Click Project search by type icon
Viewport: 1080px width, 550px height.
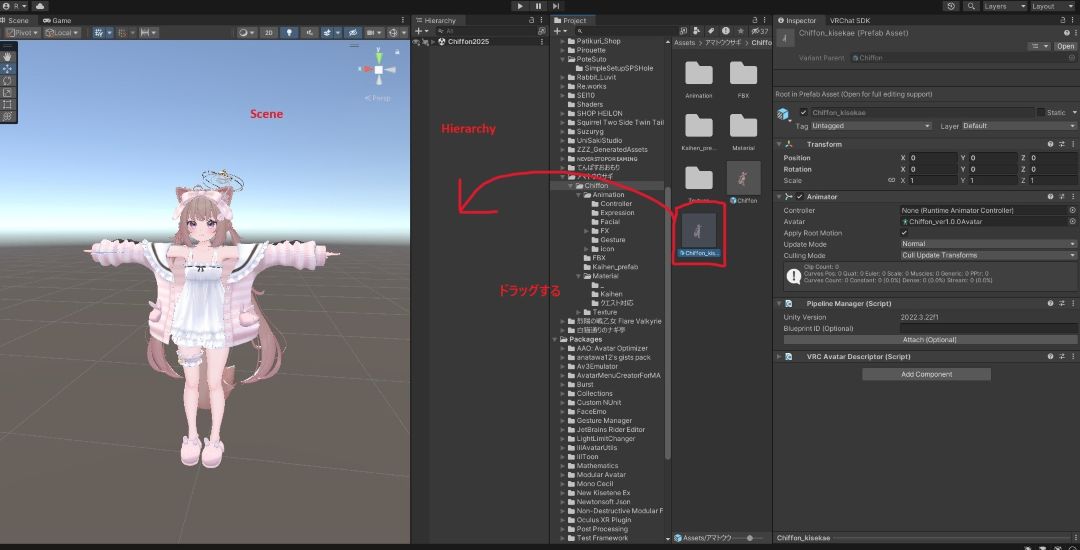pyautogui.click(x=697, y=31)
